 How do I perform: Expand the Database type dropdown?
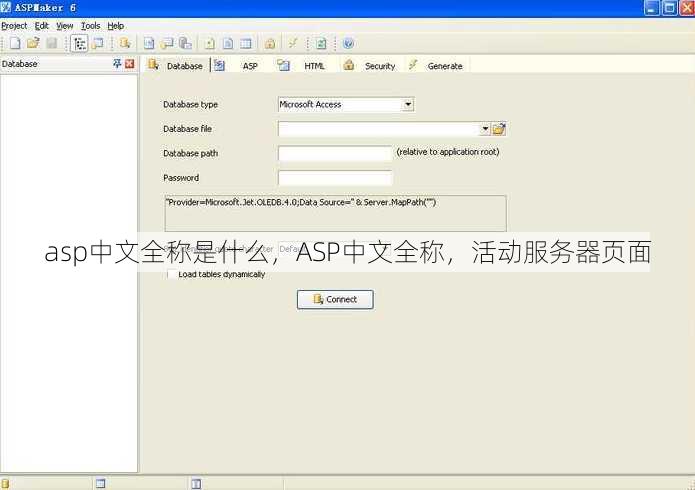coord(408,105)
